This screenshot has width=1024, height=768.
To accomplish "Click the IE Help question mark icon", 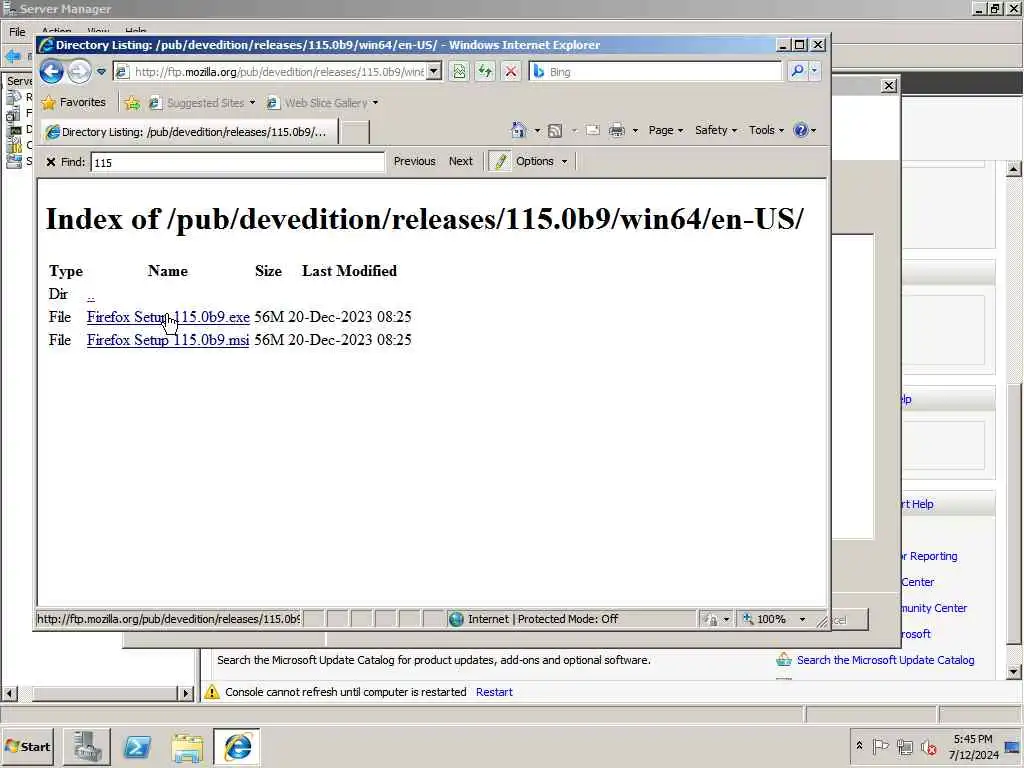I will click(801, 130).
